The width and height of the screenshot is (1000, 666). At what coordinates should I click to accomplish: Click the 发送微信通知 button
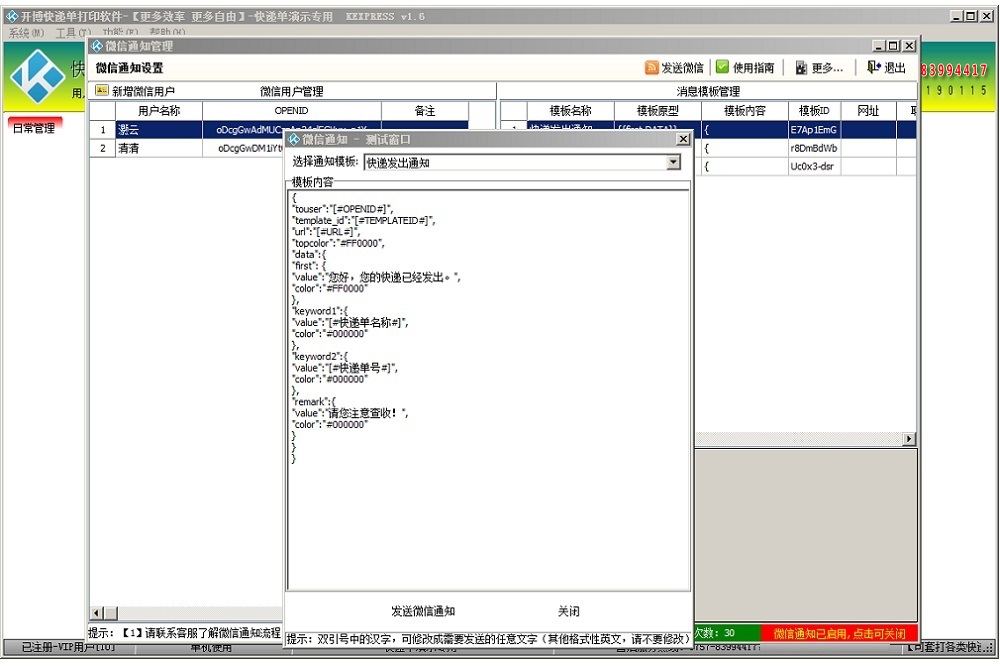coord(423,611)
